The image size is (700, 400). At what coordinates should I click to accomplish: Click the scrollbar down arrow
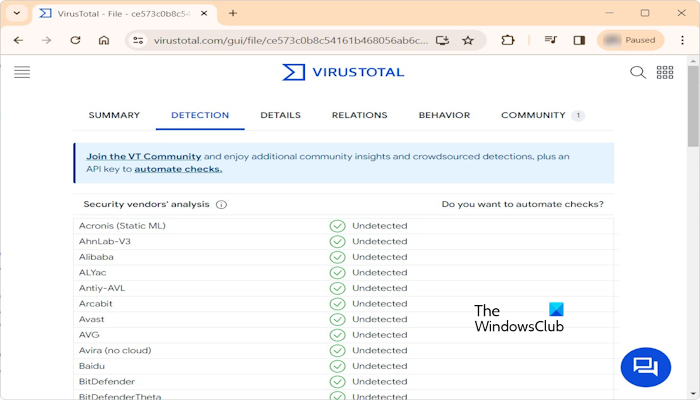coord(693,394)
